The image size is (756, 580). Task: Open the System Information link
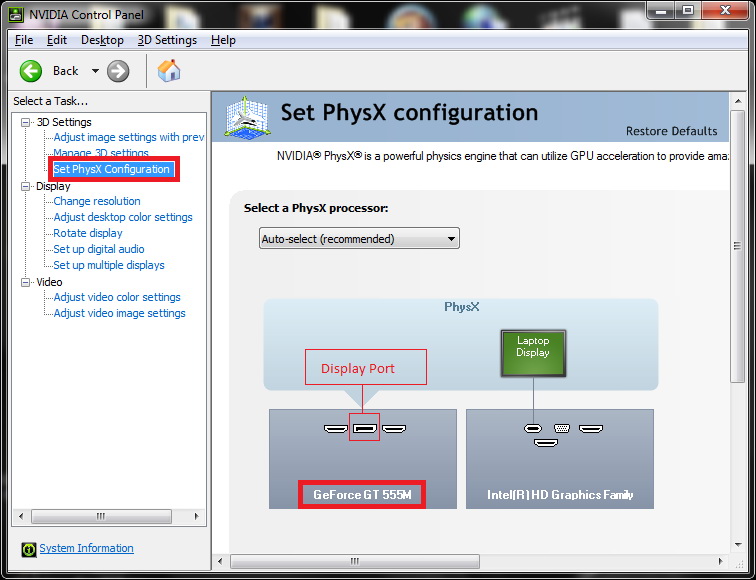[86, 548]
